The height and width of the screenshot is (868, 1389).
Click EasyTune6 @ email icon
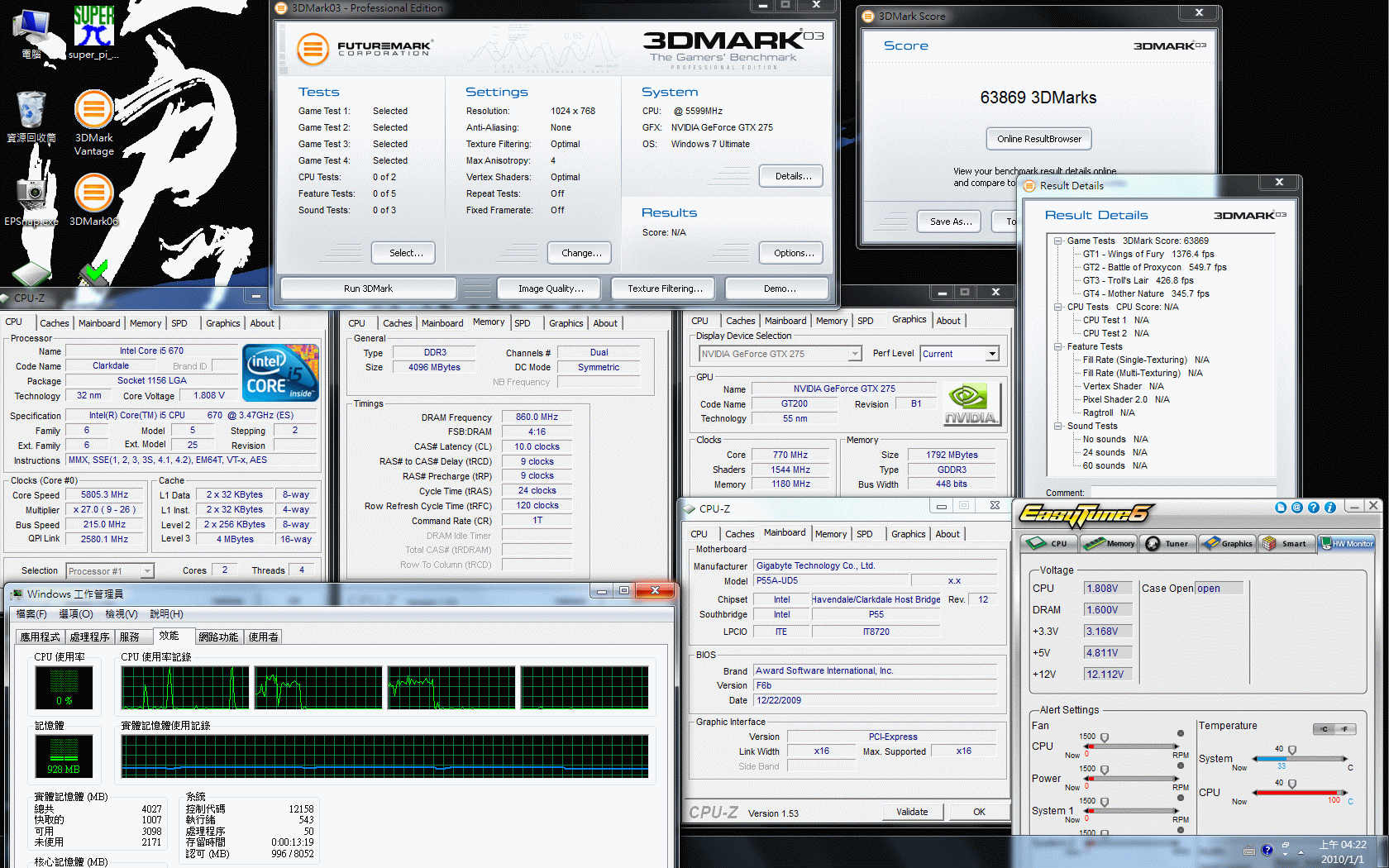pos(1297,508)
